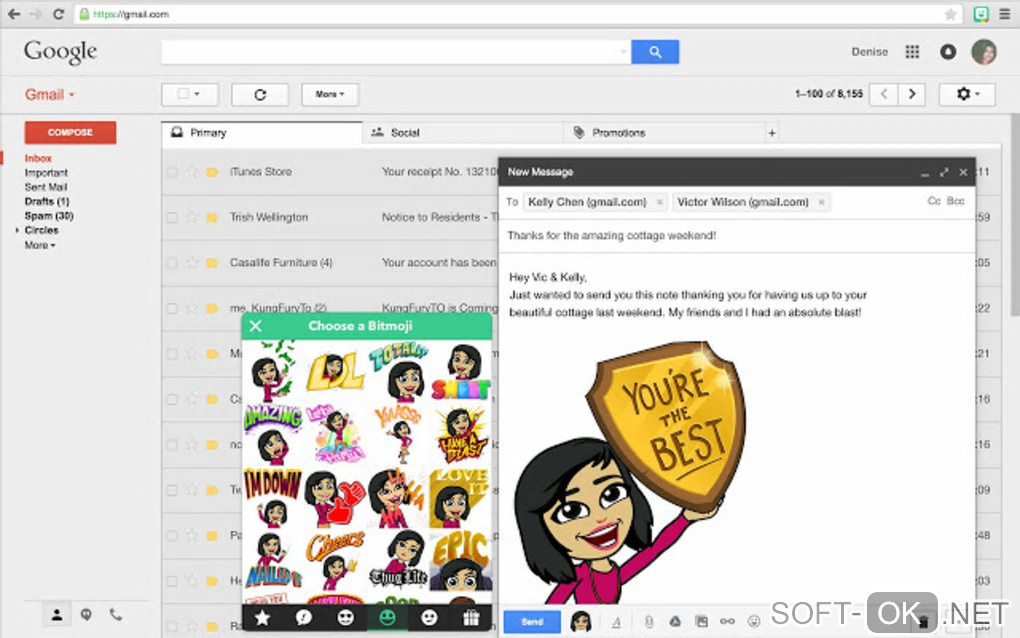Image resolution: width=1020 pixels, height=638 pixels.
Task: Open the select-all checkbox dropdown
Action: coord(190,94)
